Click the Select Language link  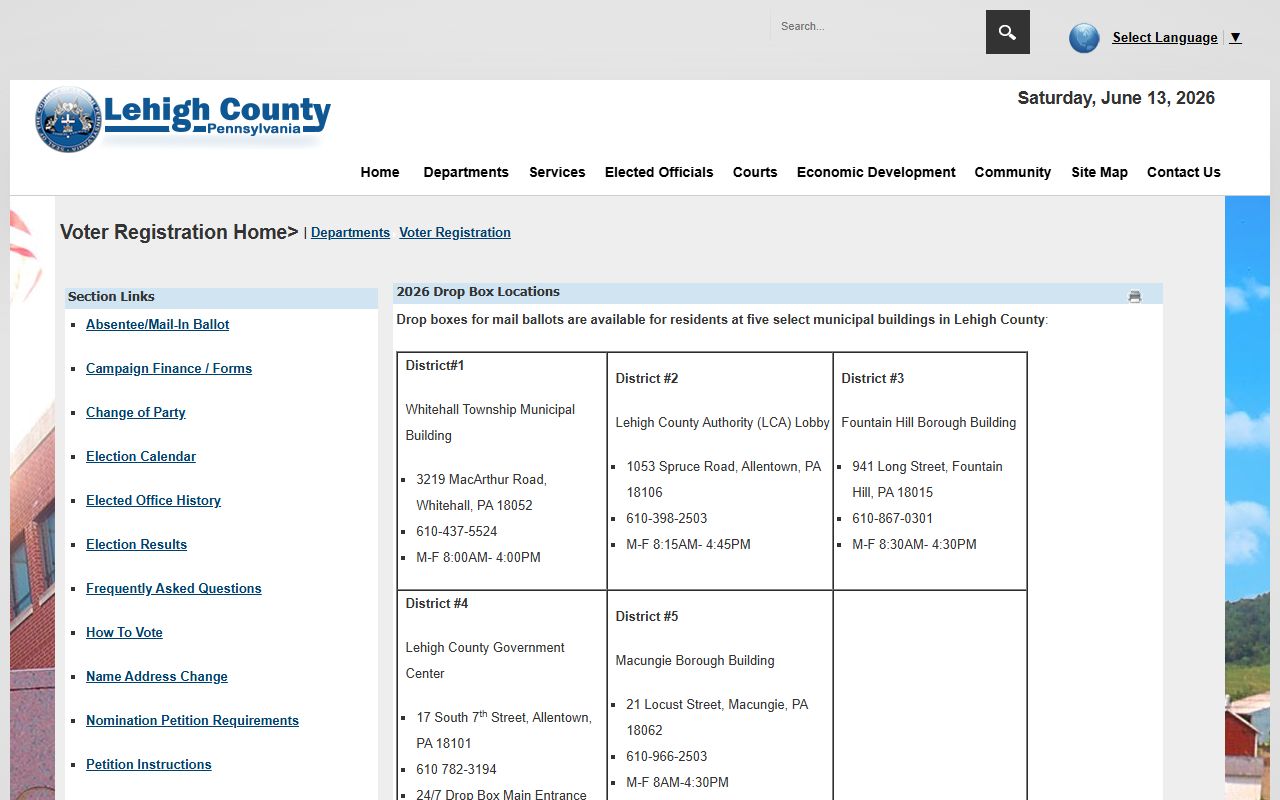1165,37
